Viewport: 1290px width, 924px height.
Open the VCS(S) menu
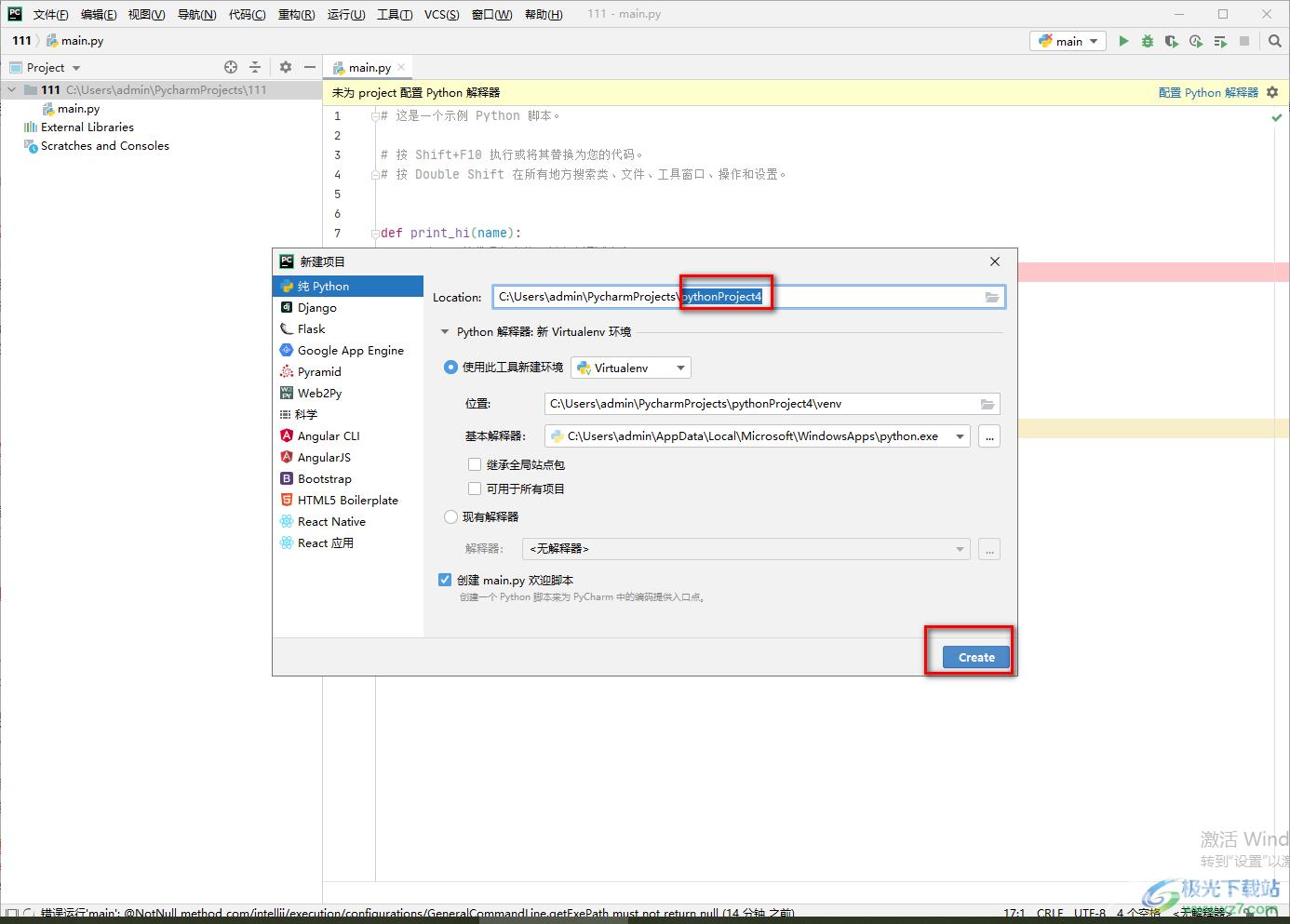pos(442,14)
